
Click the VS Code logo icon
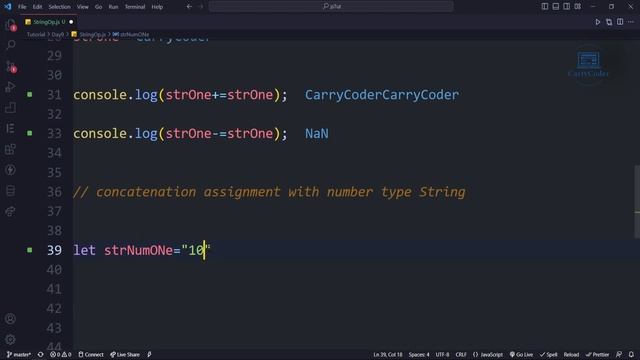(x=8, y=7)
